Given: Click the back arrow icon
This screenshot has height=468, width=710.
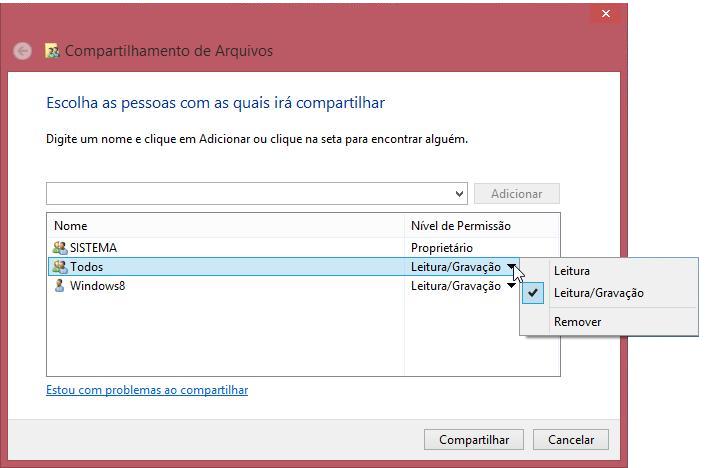Looking at the screenshot, I should pyautogui.click(x=22, y=51).
